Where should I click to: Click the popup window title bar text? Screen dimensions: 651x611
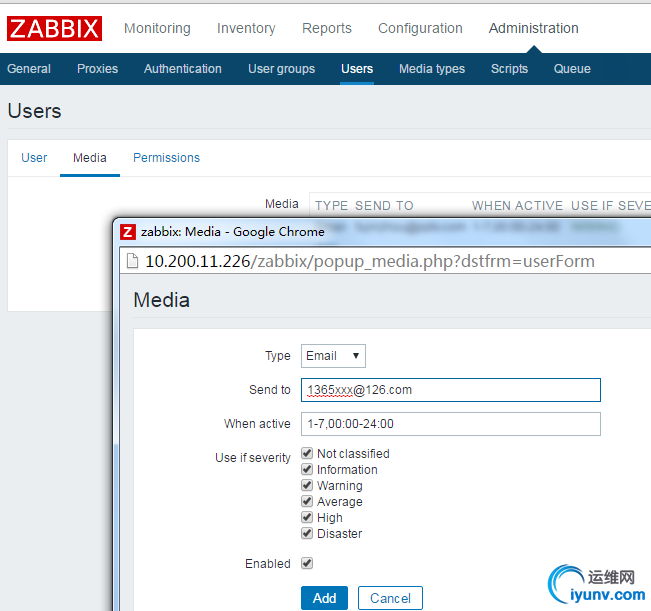point(232,232)
